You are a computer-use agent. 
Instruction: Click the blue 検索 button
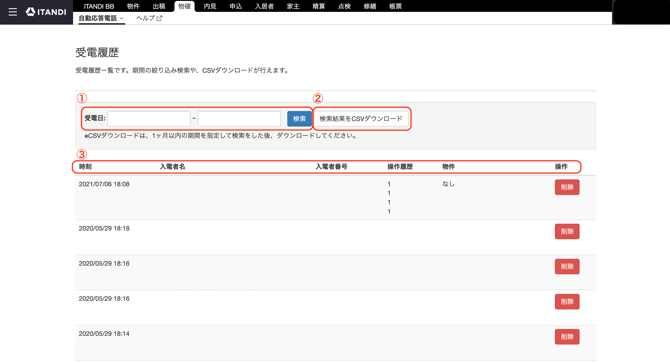pos(299,119)
